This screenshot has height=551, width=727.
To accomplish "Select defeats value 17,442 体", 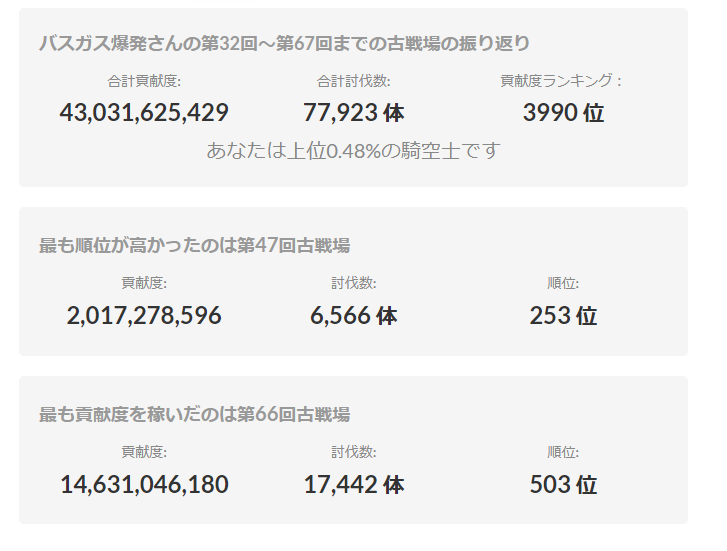I will 353,485.
